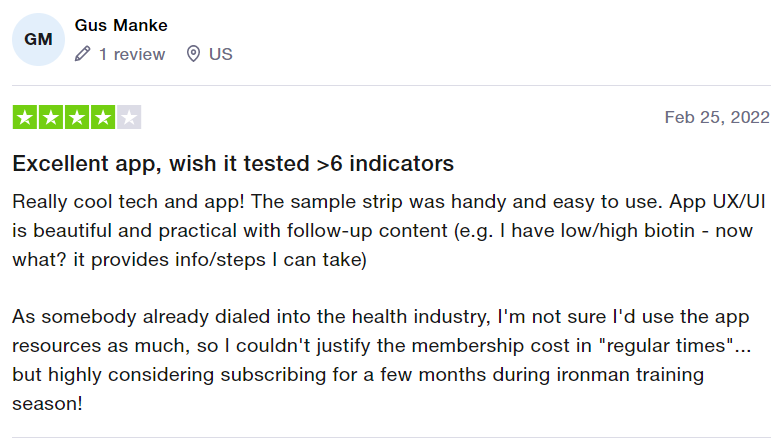Click the second green rating star

[x=51, y=117]
